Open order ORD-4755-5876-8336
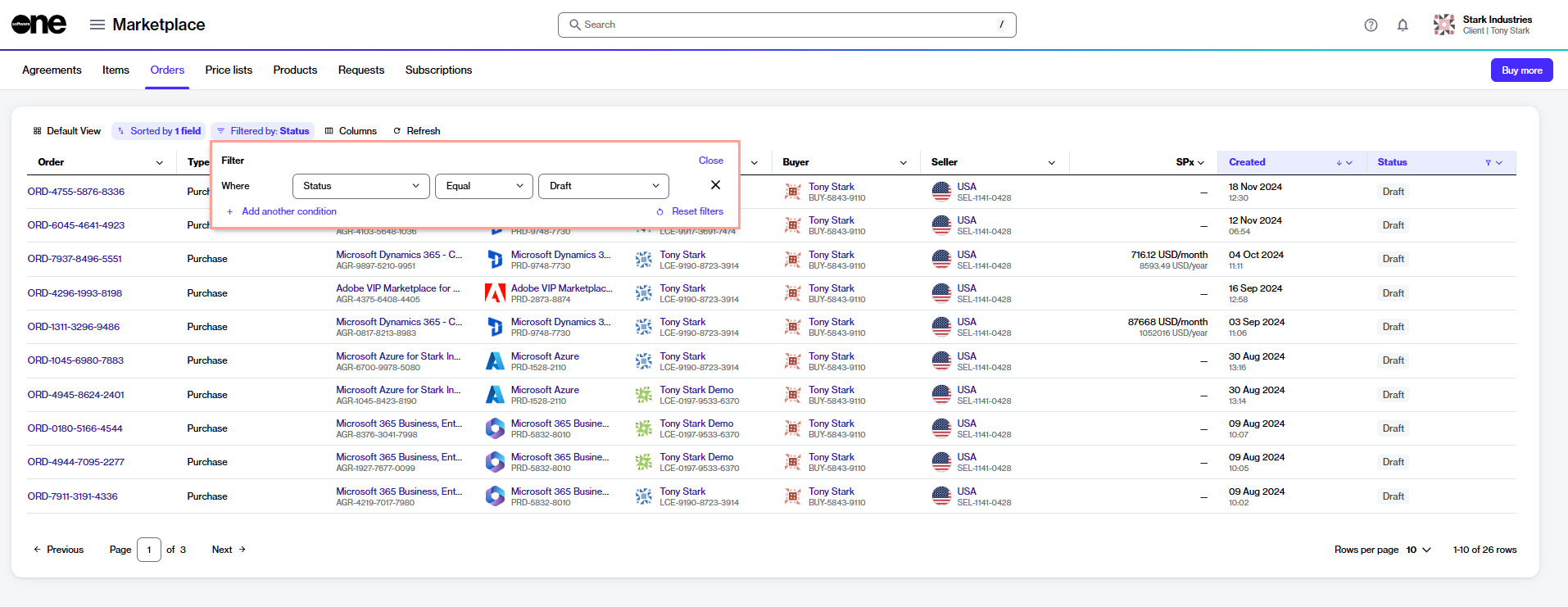This screenshot has width=1568, height=607. point(76,192)
